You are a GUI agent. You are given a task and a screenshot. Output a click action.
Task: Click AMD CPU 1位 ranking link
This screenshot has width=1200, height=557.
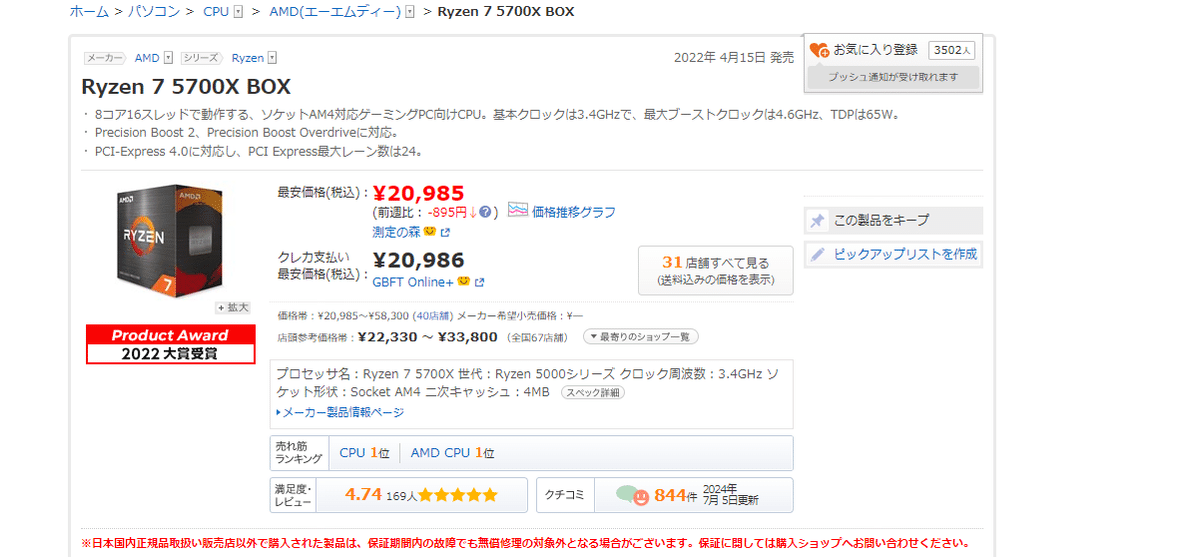[x=452, y=453]
